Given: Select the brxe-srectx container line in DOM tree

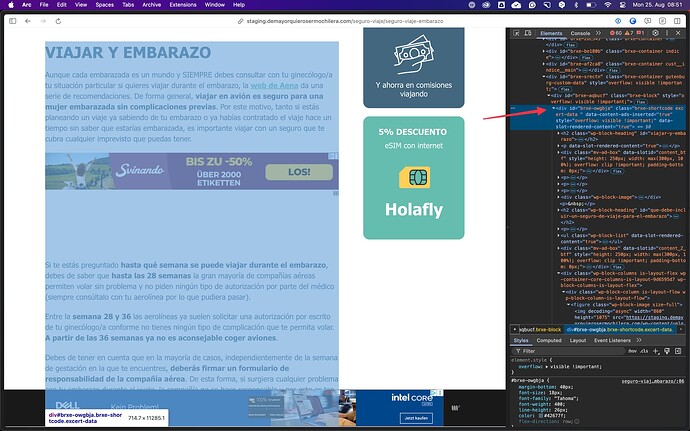Looking at the screenshot, I should coord(616,82).
